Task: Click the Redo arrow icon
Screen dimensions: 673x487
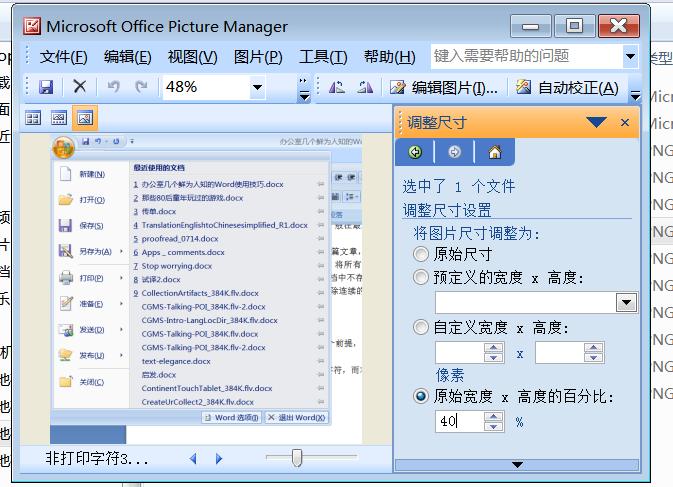Action: click(141, 87)
